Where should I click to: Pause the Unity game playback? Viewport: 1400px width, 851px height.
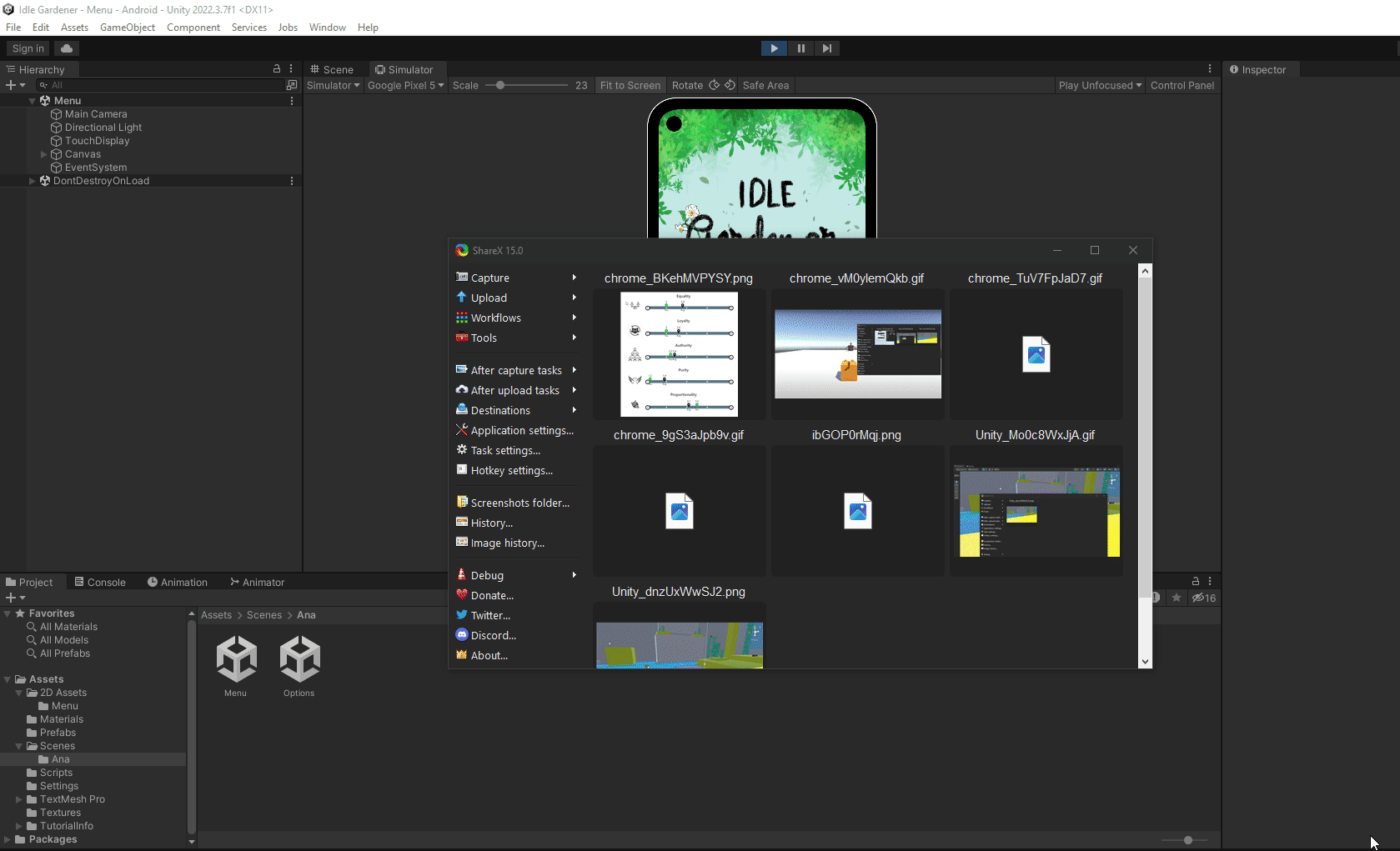(x=800, y=48)
